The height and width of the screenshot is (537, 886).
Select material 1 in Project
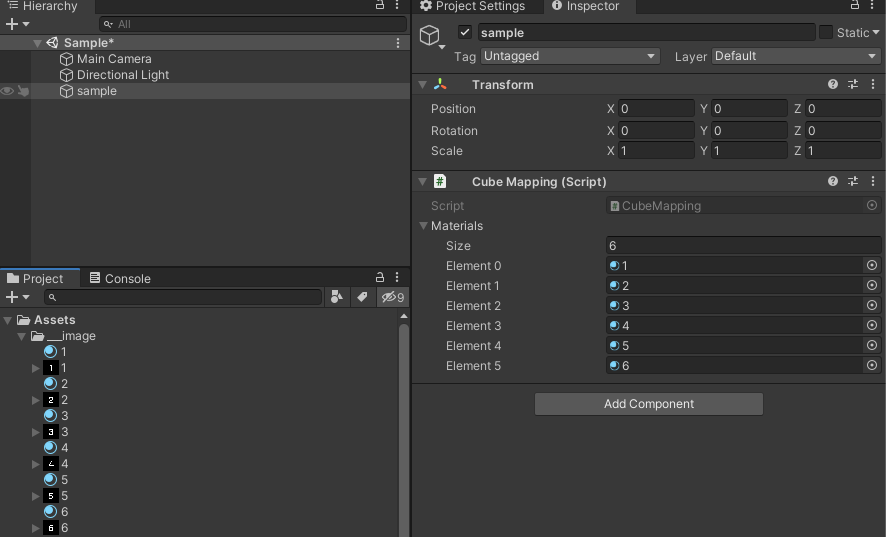click(55, 352)
